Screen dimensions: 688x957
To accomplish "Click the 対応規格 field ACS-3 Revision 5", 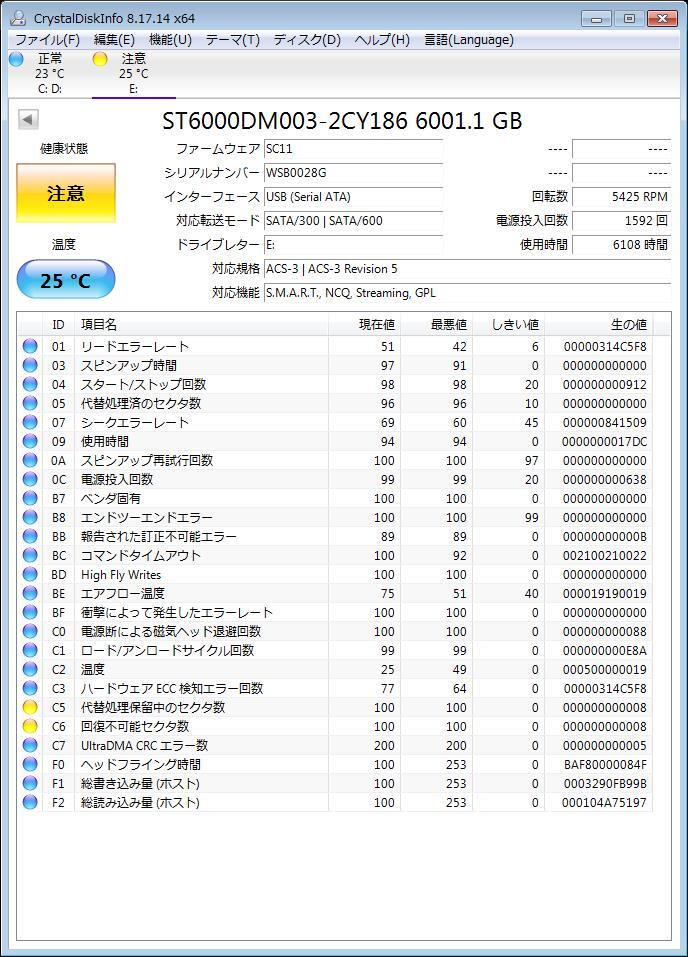I will click(x=468, y=269).
